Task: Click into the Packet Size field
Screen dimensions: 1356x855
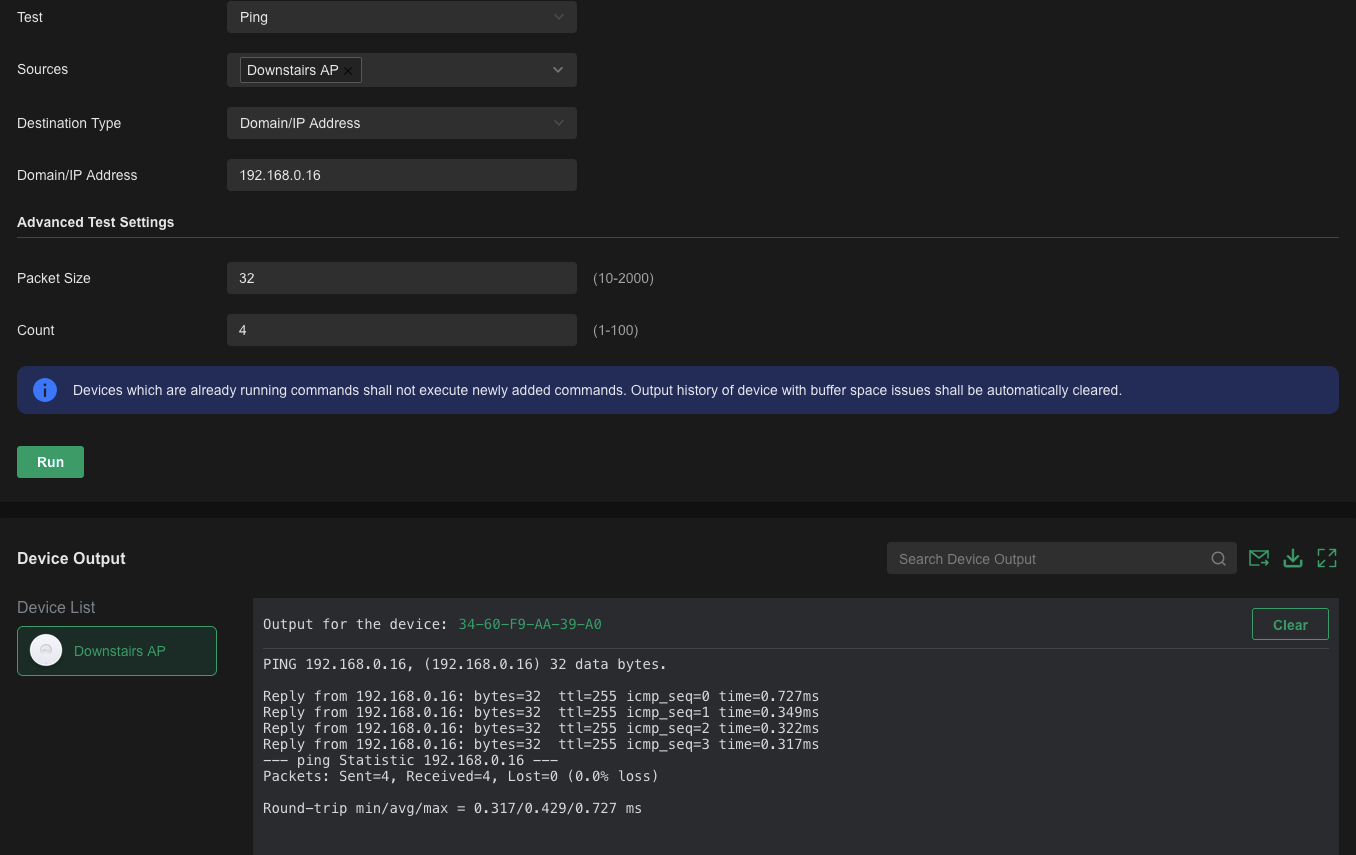Action: click(x=401, y=278)
